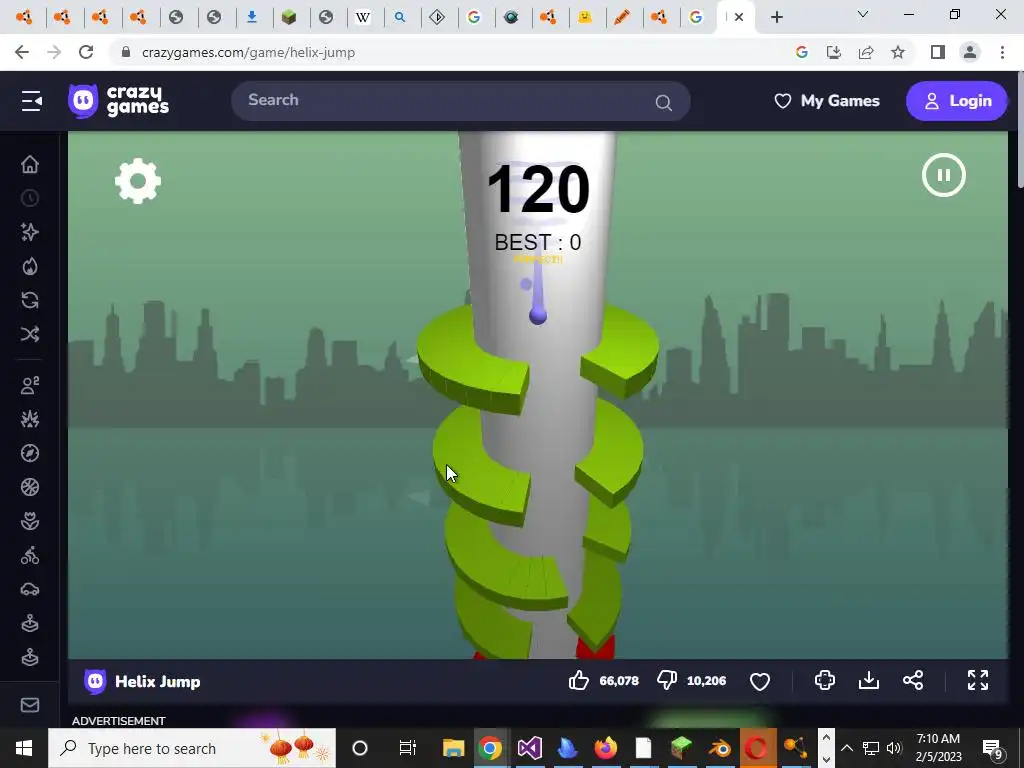Viewport: 1024px width, 768px height.
Task: Open the Google icon in the address bar
Action: tap(802, 52)
